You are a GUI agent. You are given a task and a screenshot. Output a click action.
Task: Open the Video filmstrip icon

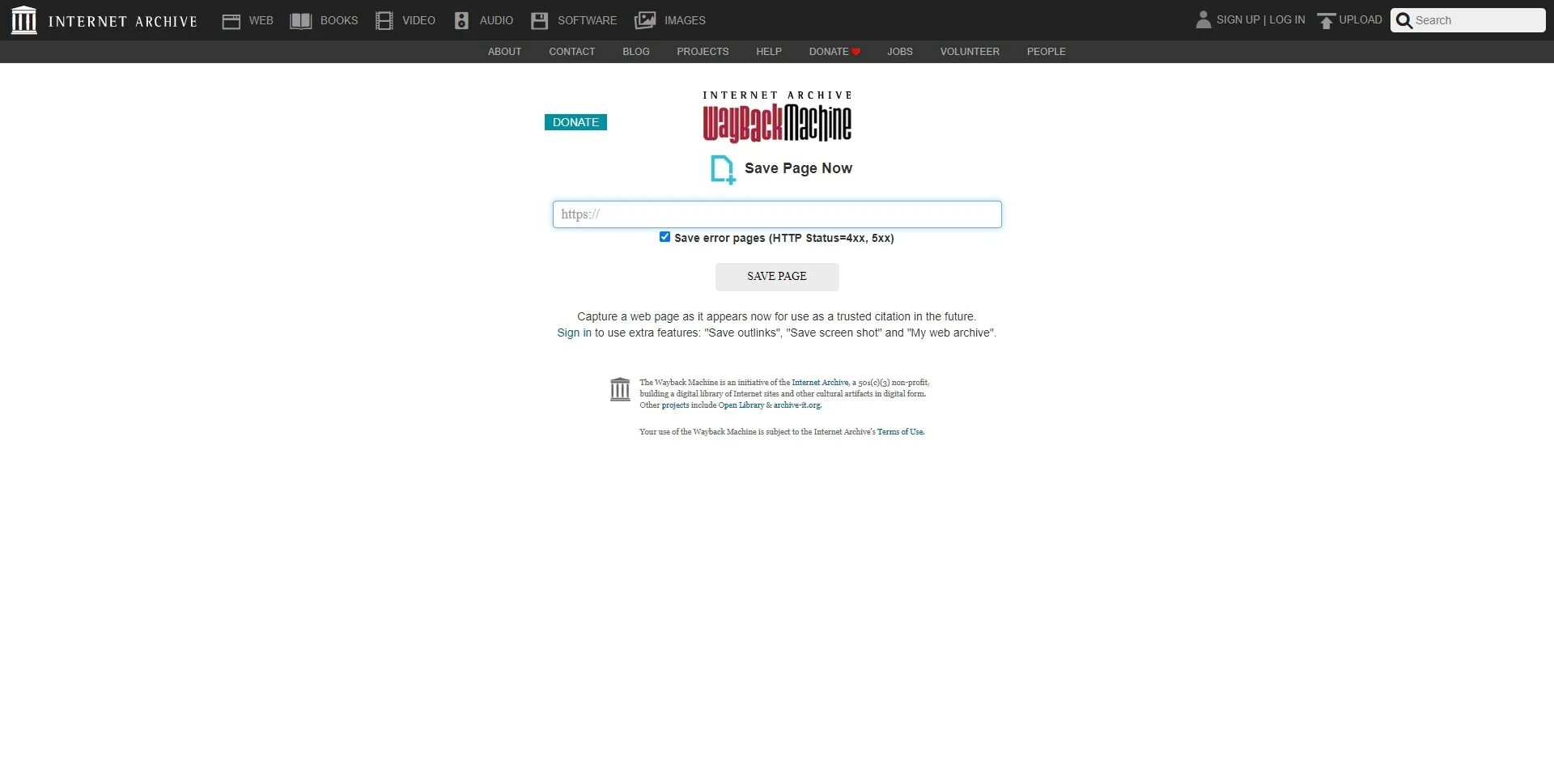click(x=384, y=21)
